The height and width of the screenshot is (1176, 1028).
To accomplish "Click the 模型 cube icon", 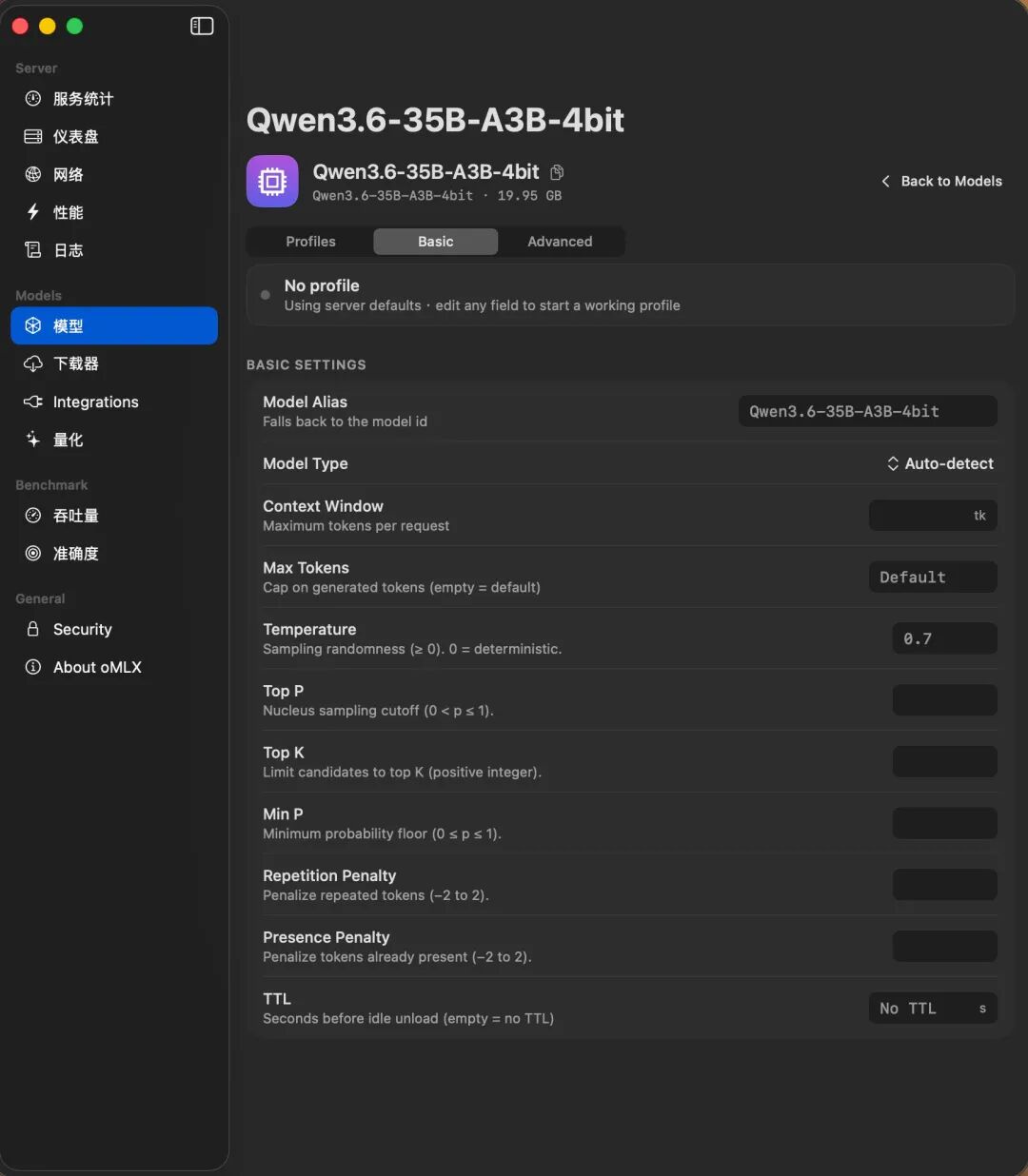I will (33, 326).
